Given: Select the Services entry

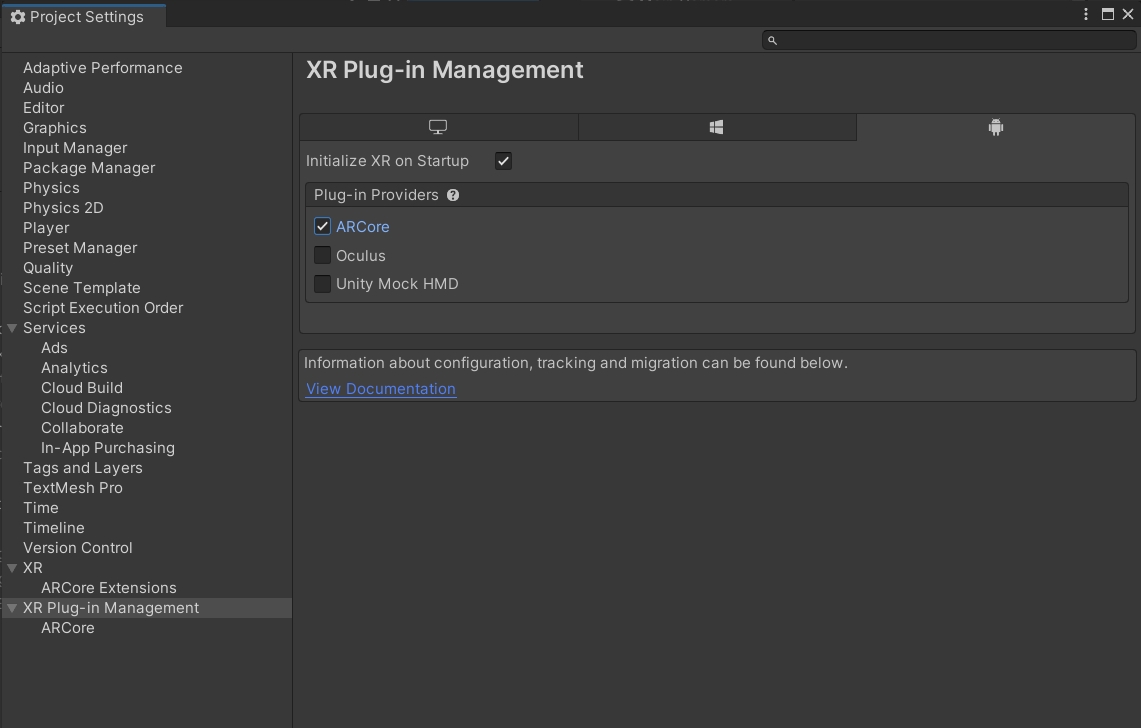Looking at the screenshot, I should click(54, 328).
